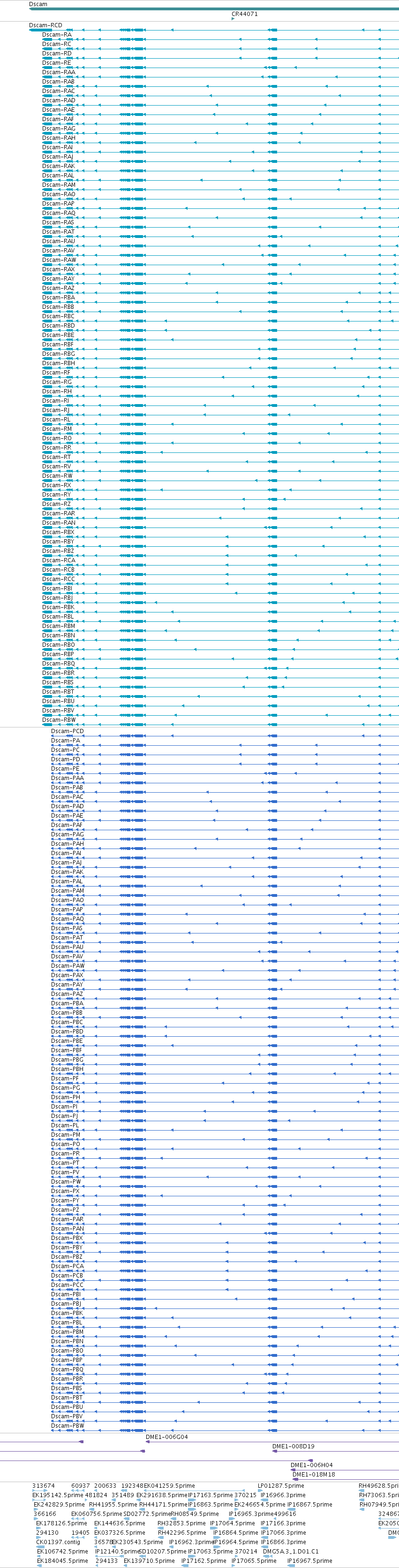Click the Dscam-RBH transcript label

(59, 363)
